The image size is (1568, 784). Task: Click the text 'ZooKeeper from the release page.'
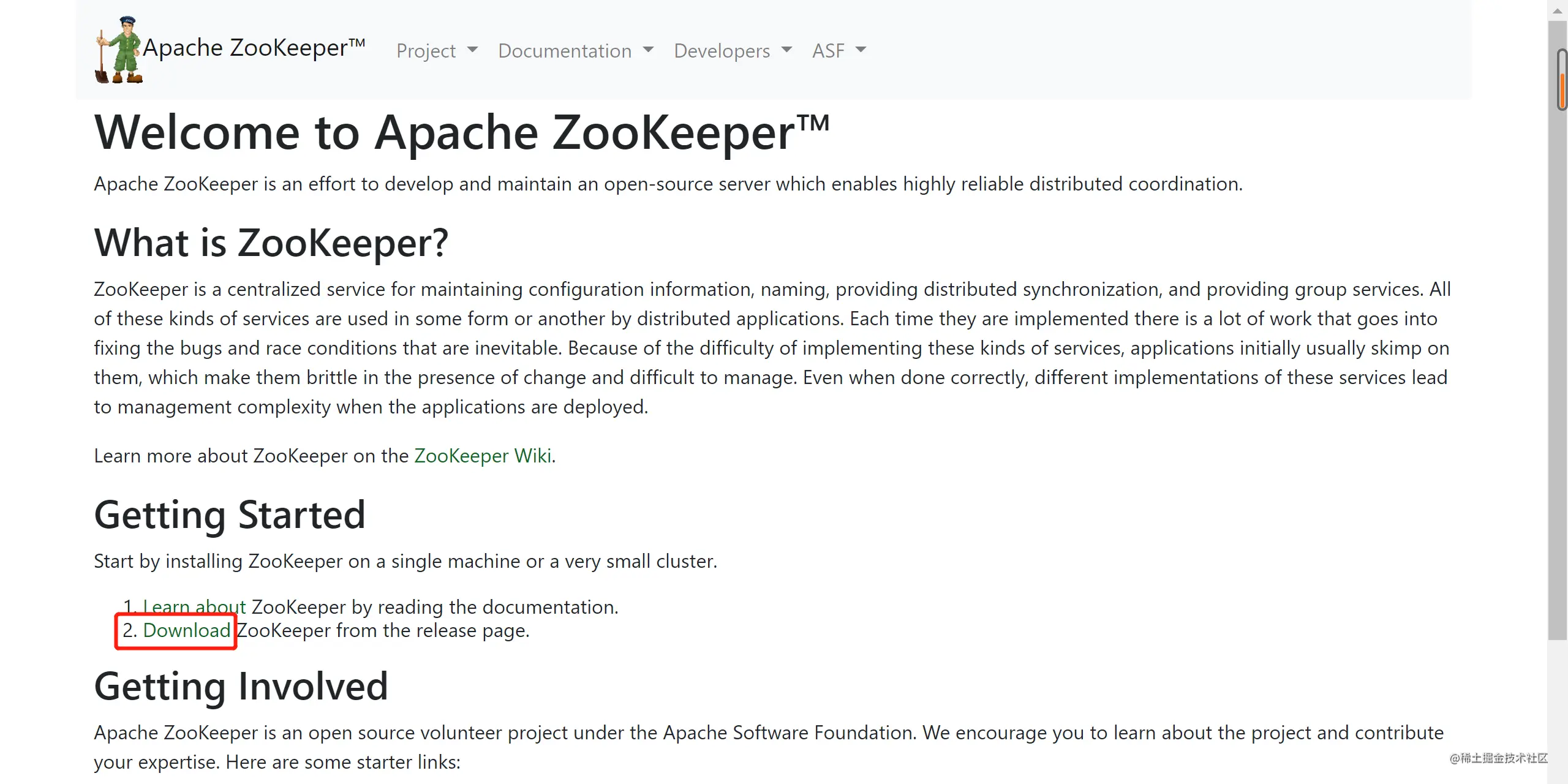[x=383, y=630]
